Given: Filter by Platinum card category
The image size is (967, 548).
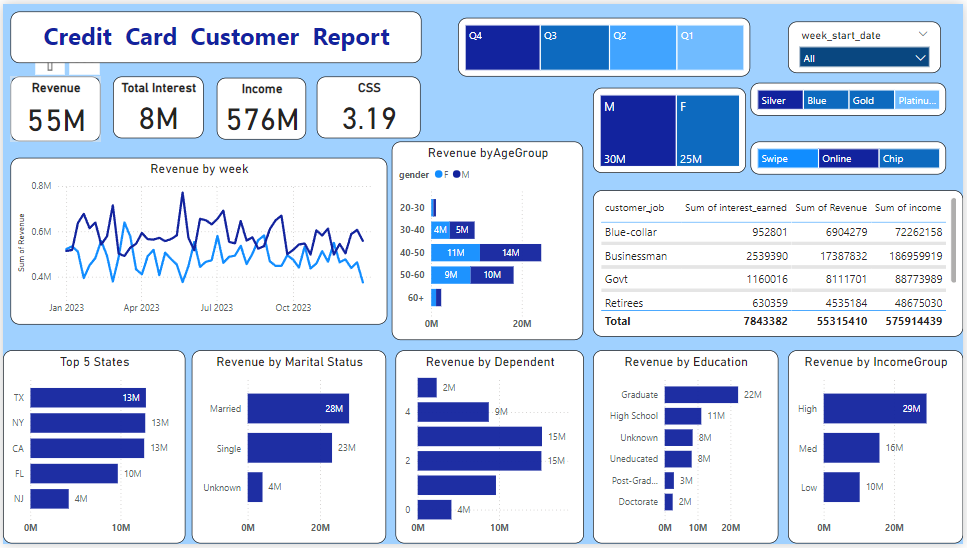Looking at the screenshot, I should (916, 100).
